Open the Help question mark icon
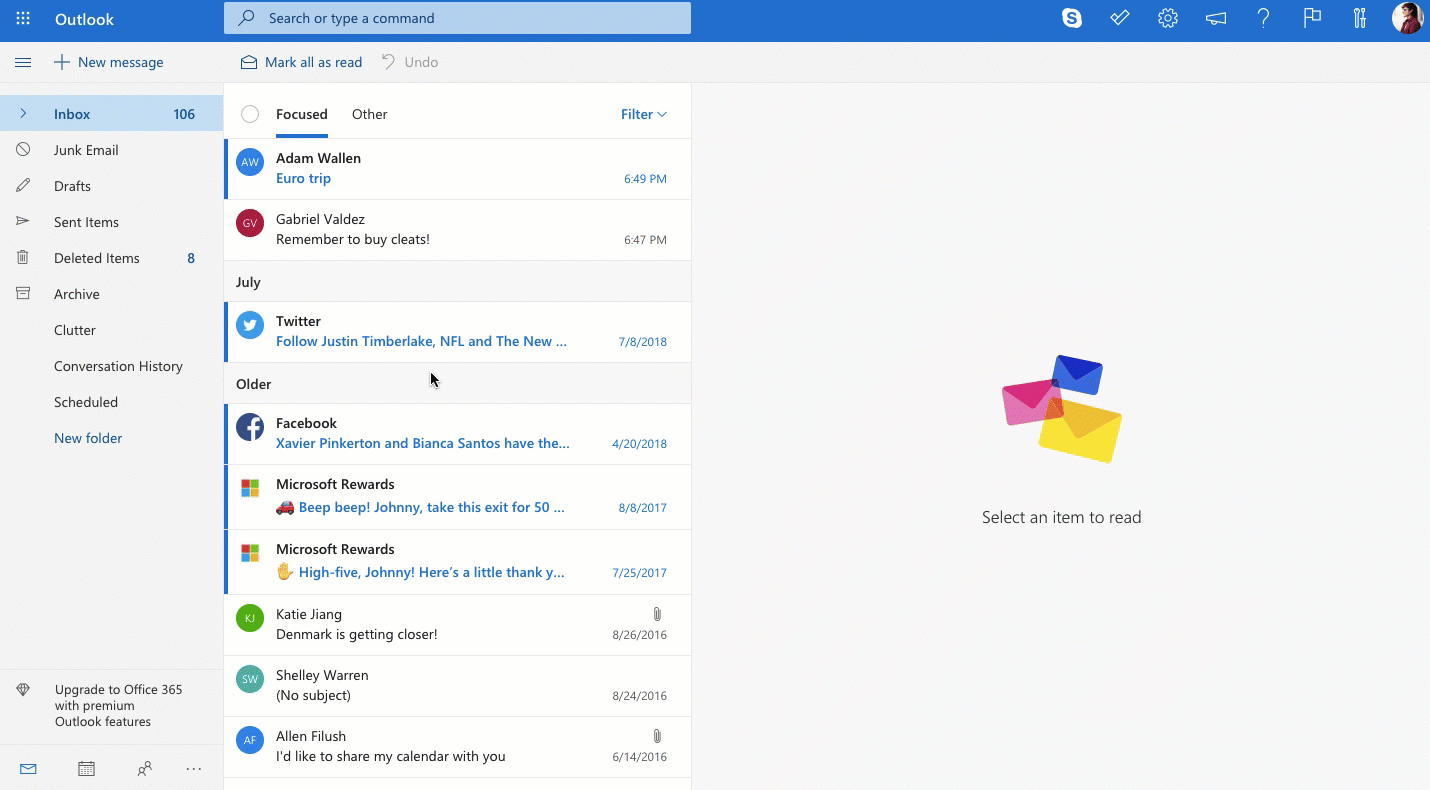The width and height of the screenshot is (1430, 790). pyautogui.click(x=1264, y=18)
